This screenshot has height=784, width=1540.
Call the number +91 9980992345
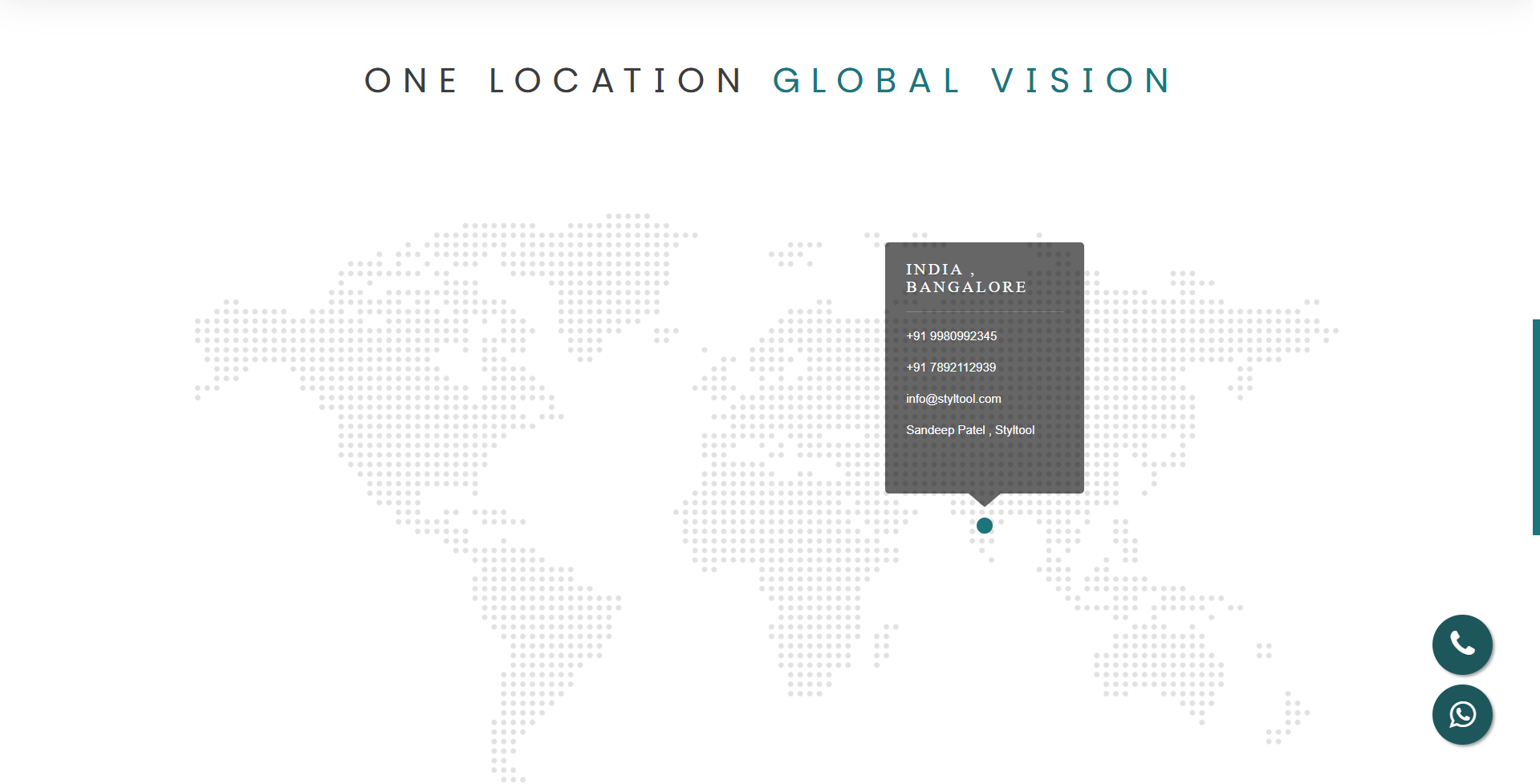pyautogui.click(x=951, y=336)
